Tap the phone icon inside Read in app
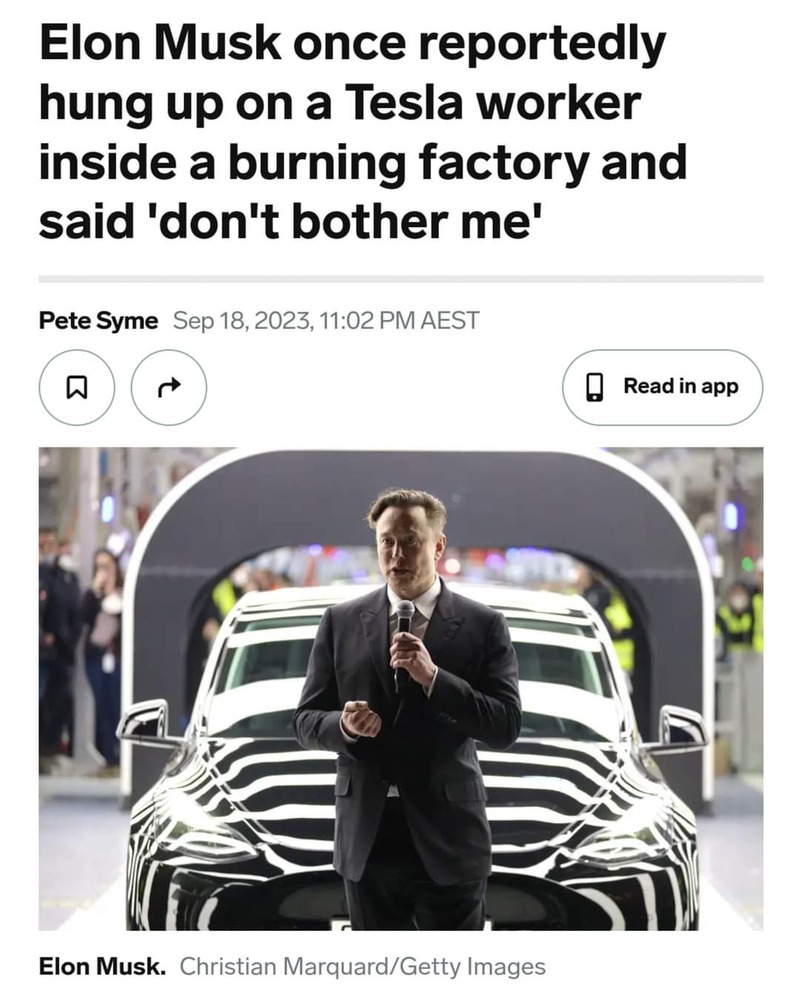Image resolution: width=800 pixels, height=1000 pixels. click(595, 387)
